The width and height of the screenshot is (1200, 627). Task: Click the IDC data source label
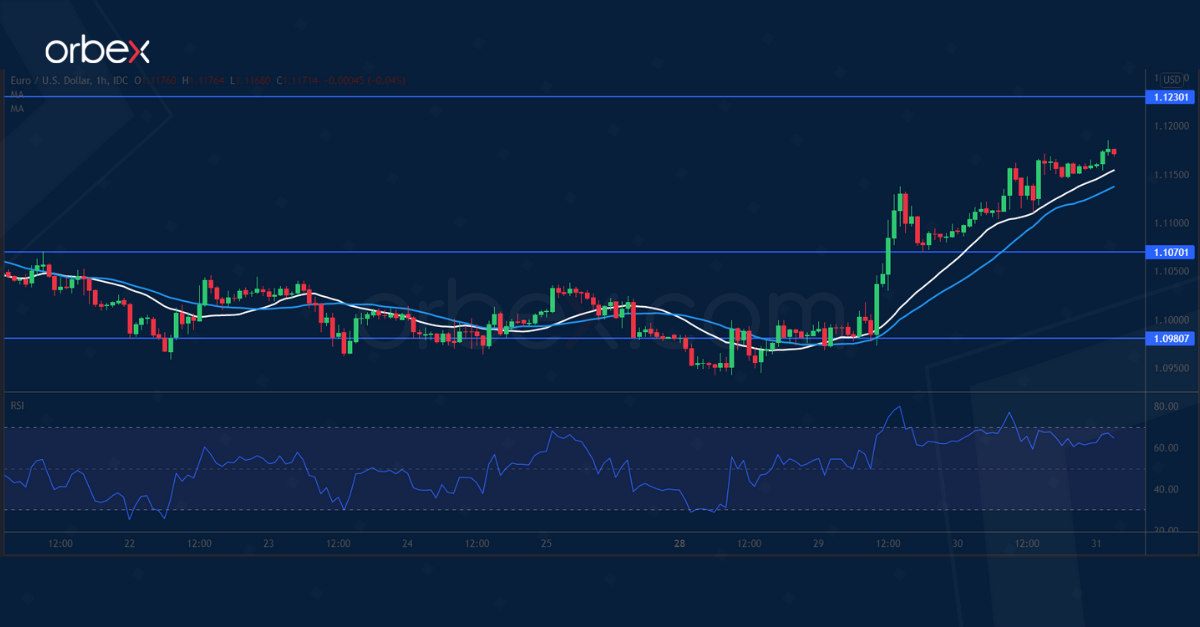click(x=118, y=78)
